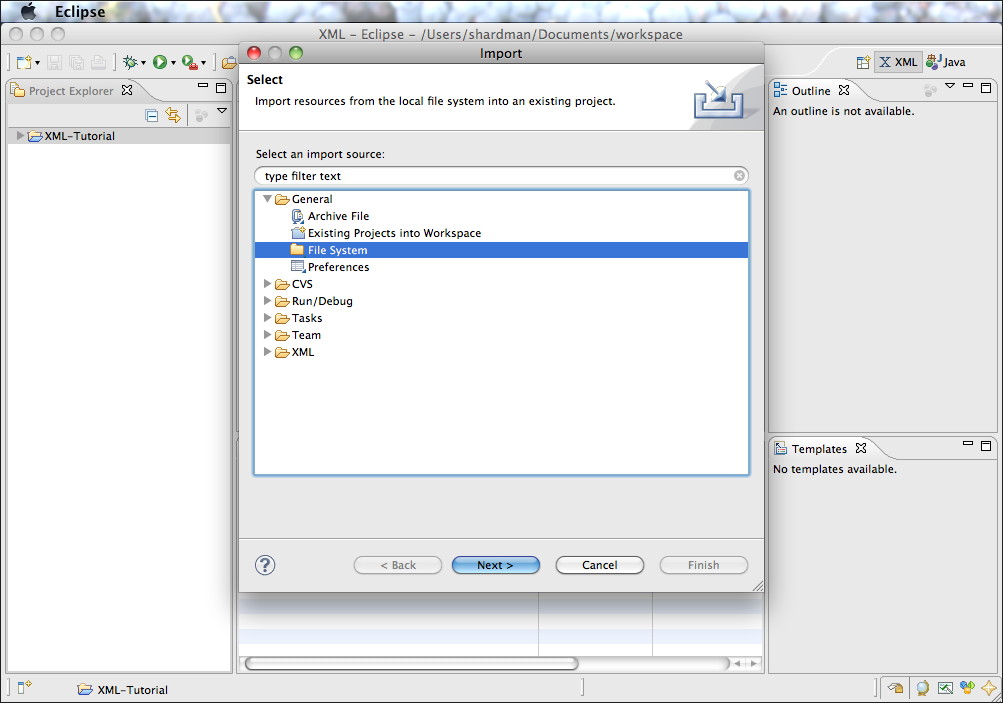Cancel the Import dialog
Image resolution: width=1003 pixels, height=703 pixels.
coord(599,565)
